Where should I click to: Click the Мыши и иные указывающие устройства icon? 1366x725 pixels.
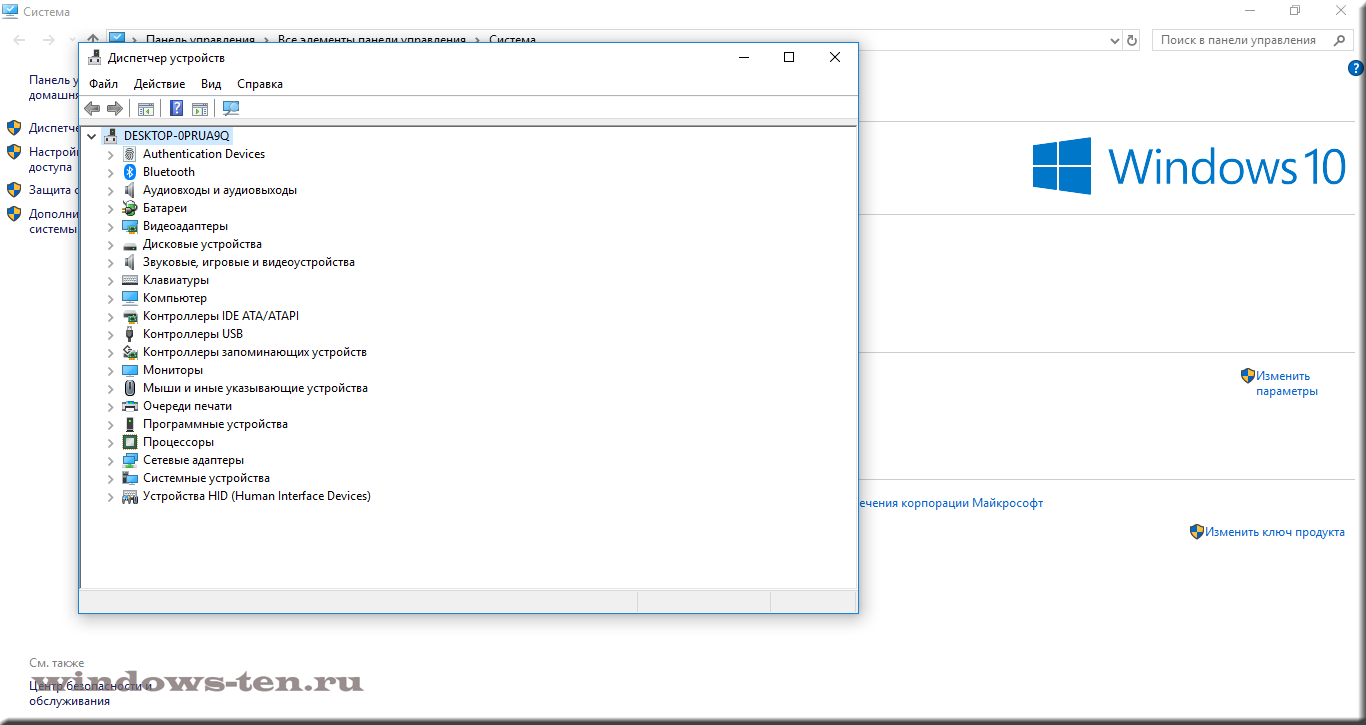pyautogui.click(x=130, y=388)
